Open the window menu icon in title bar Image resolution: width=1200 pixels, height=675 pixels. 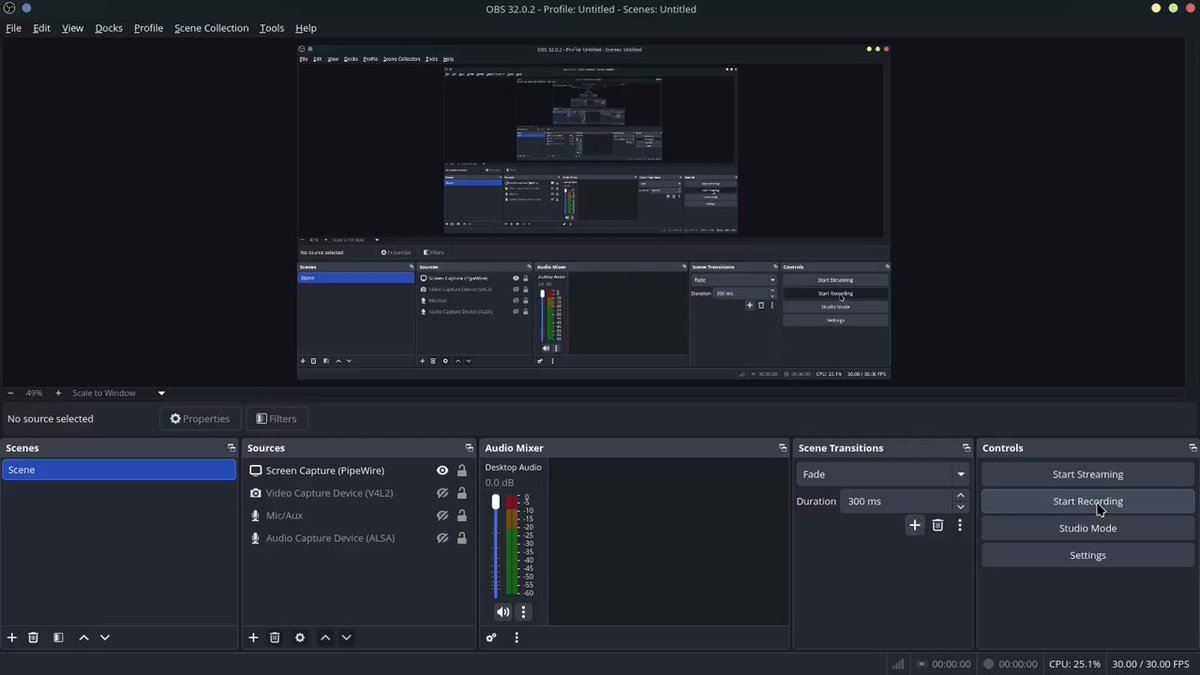[x=9, y=8]
